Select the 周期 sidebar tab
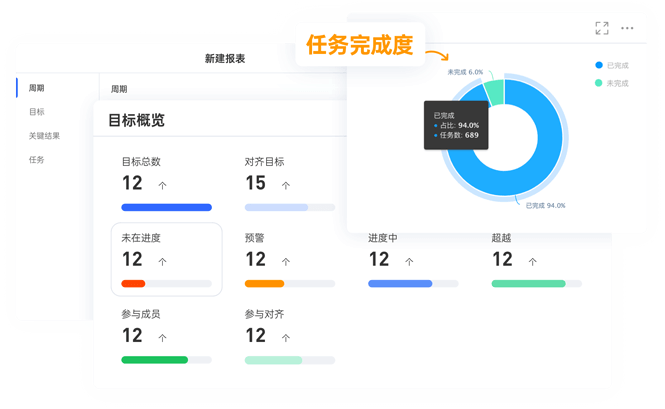The height and width of the screenshot is (409, 665). point(36,88)
